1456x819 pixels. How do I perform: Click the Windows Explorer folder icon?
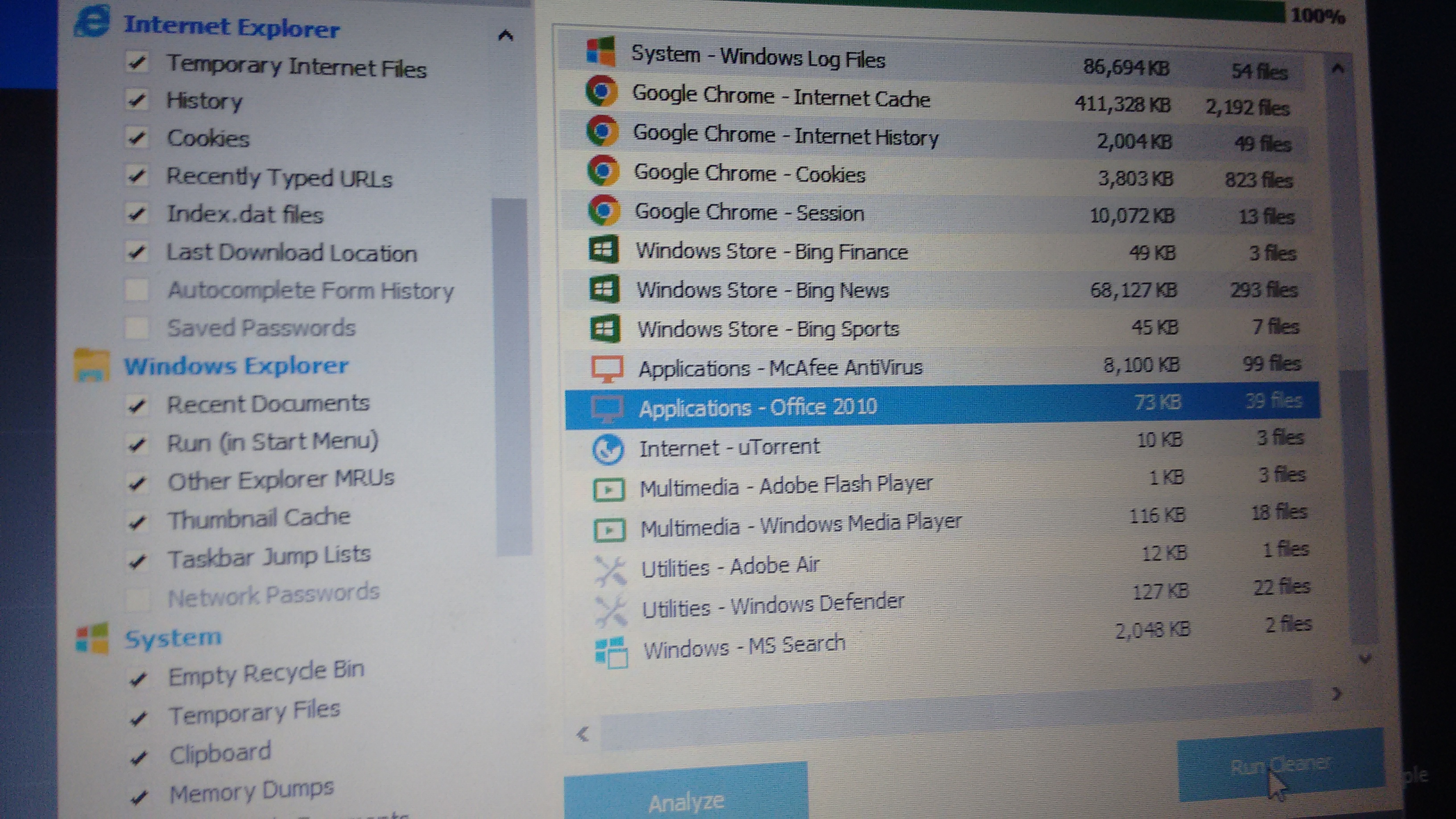tap(91, 365)
